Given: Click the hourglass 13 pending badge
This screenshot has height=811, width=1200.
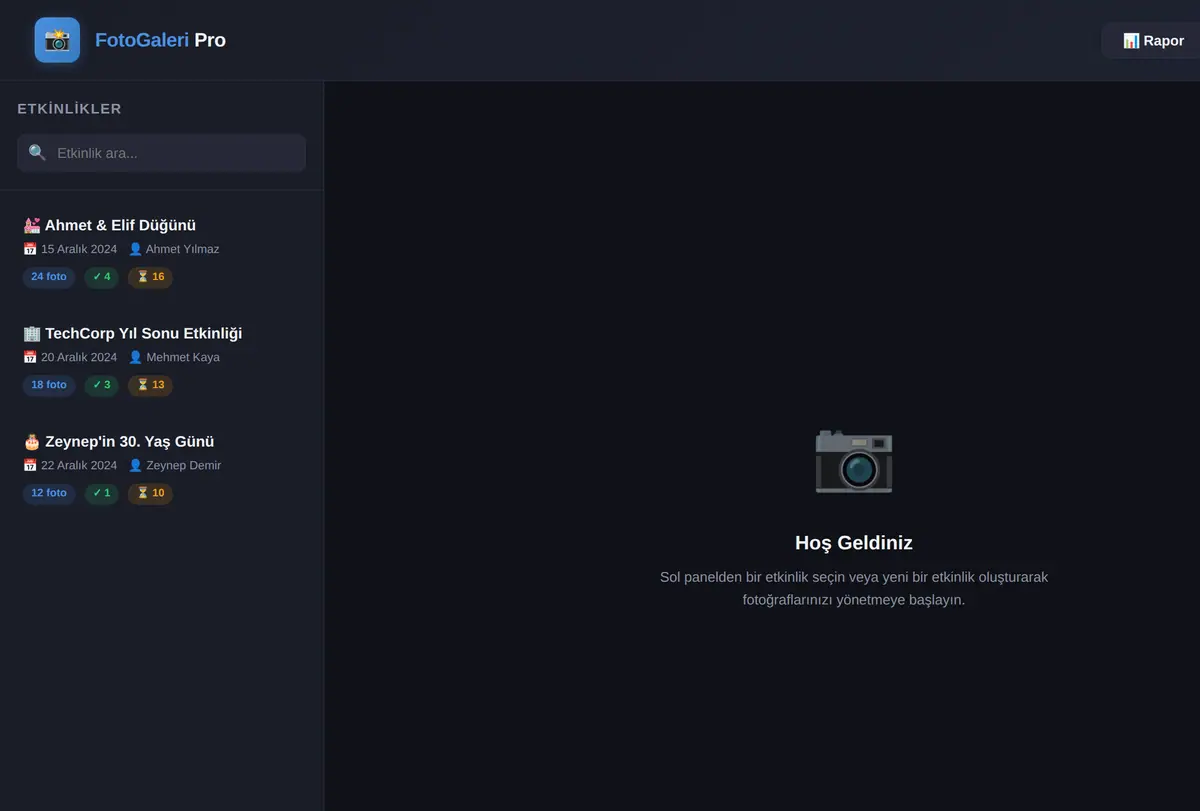Looking at the screenshot, I should point(150,385).
